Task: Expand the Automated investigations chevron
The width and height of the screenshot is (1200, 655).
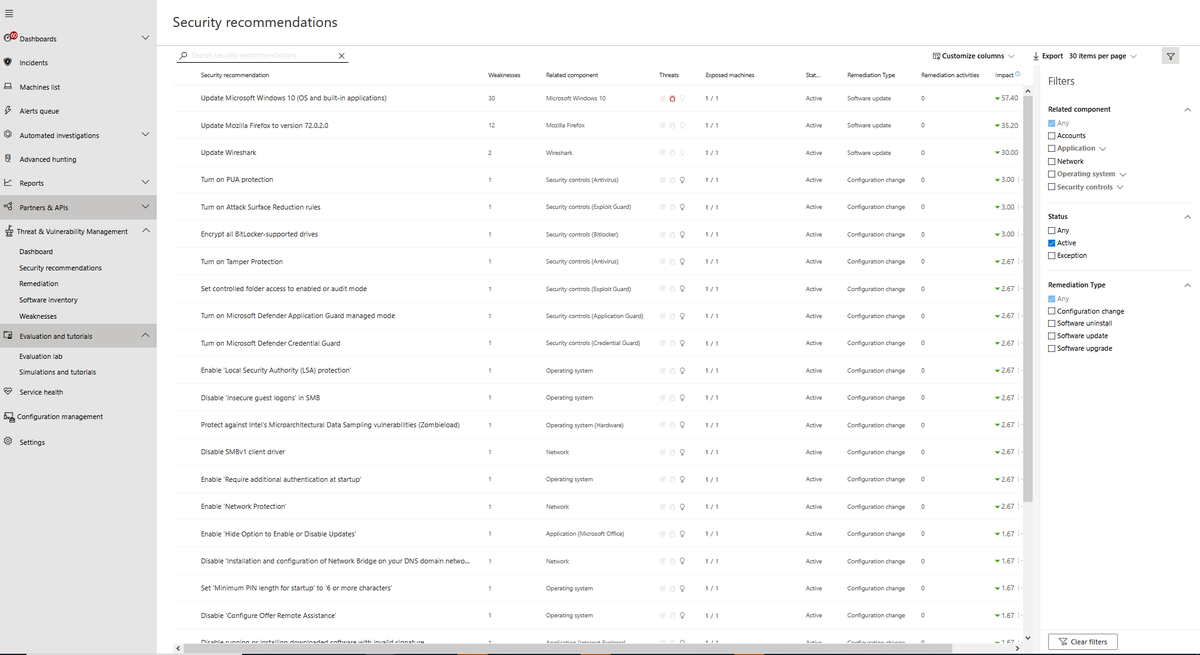Action: 145,134
